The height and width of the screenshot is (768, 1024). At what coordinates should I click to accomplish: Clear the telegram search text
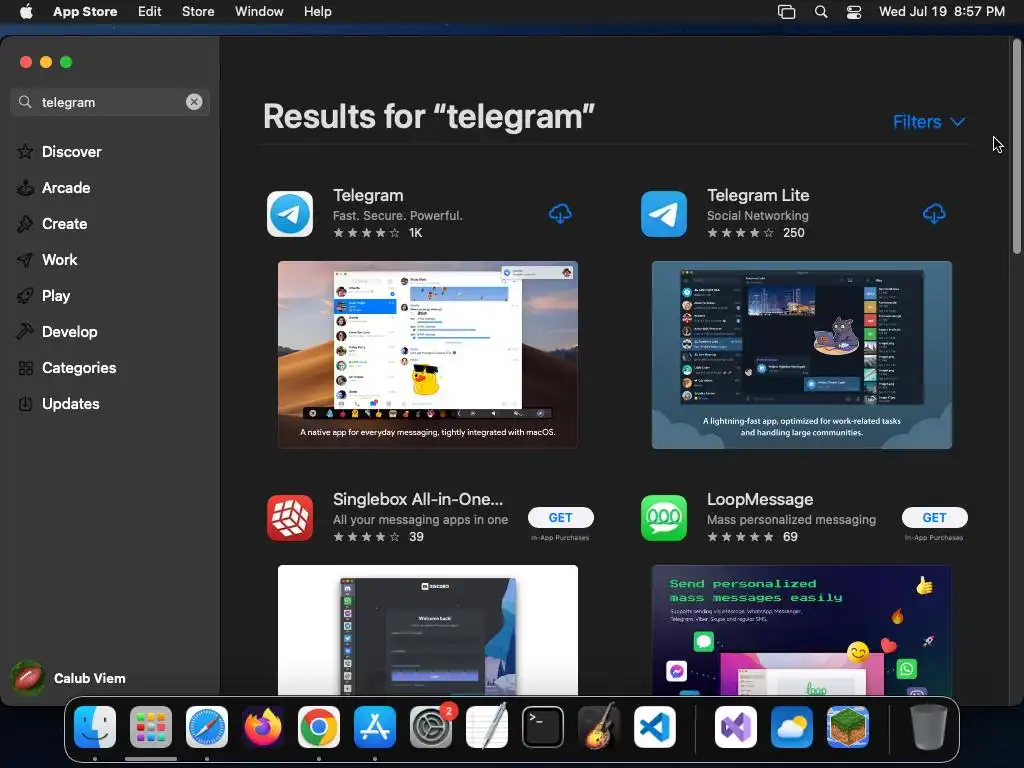coord(194,102)
